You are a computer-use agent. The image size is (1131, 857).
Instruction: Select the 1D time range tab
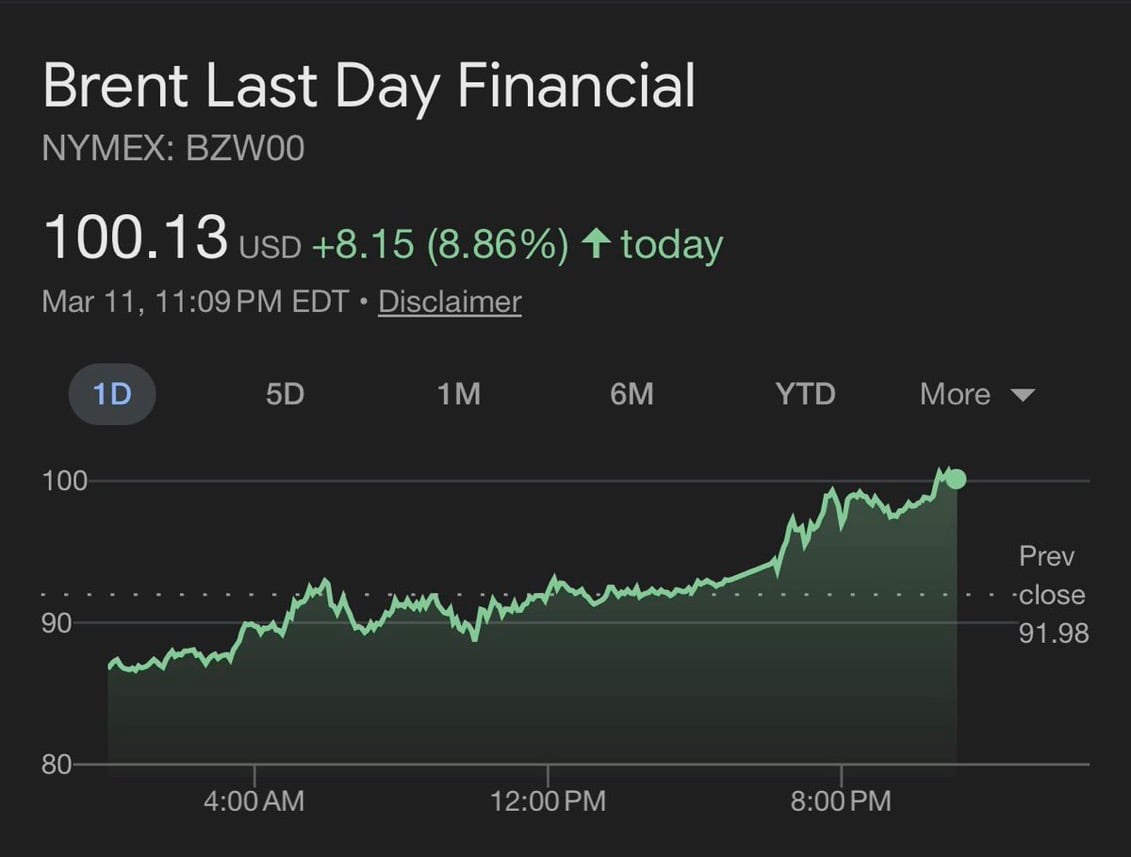pos(112,394)
